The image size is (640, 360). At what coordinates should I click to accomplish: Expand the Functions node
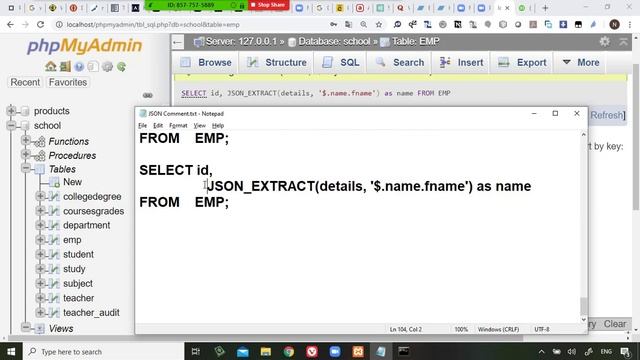(26, 140)
